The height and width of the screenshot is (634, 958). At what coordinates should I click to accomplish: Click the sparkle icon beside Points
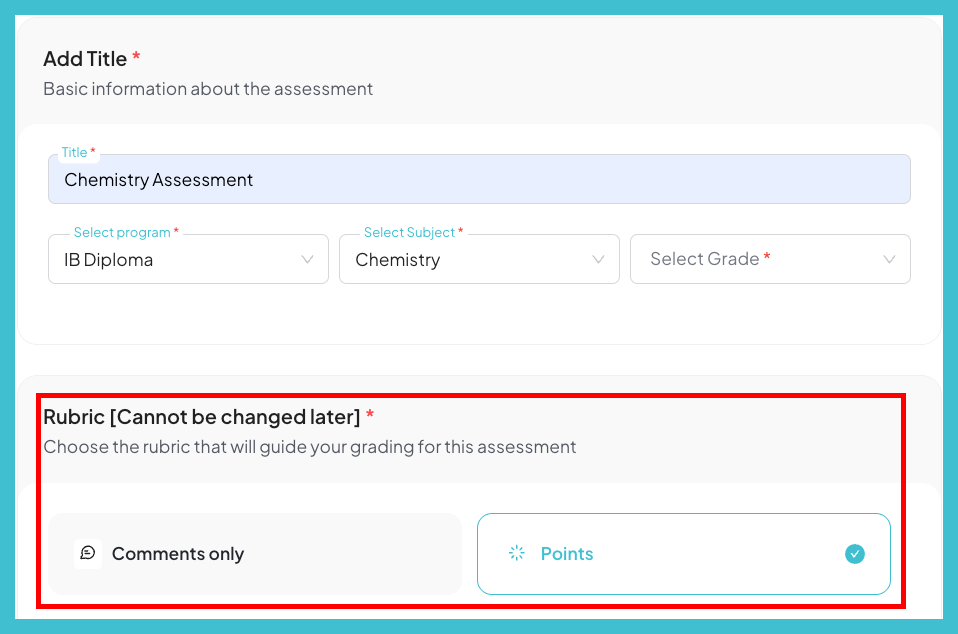point(516,553)
